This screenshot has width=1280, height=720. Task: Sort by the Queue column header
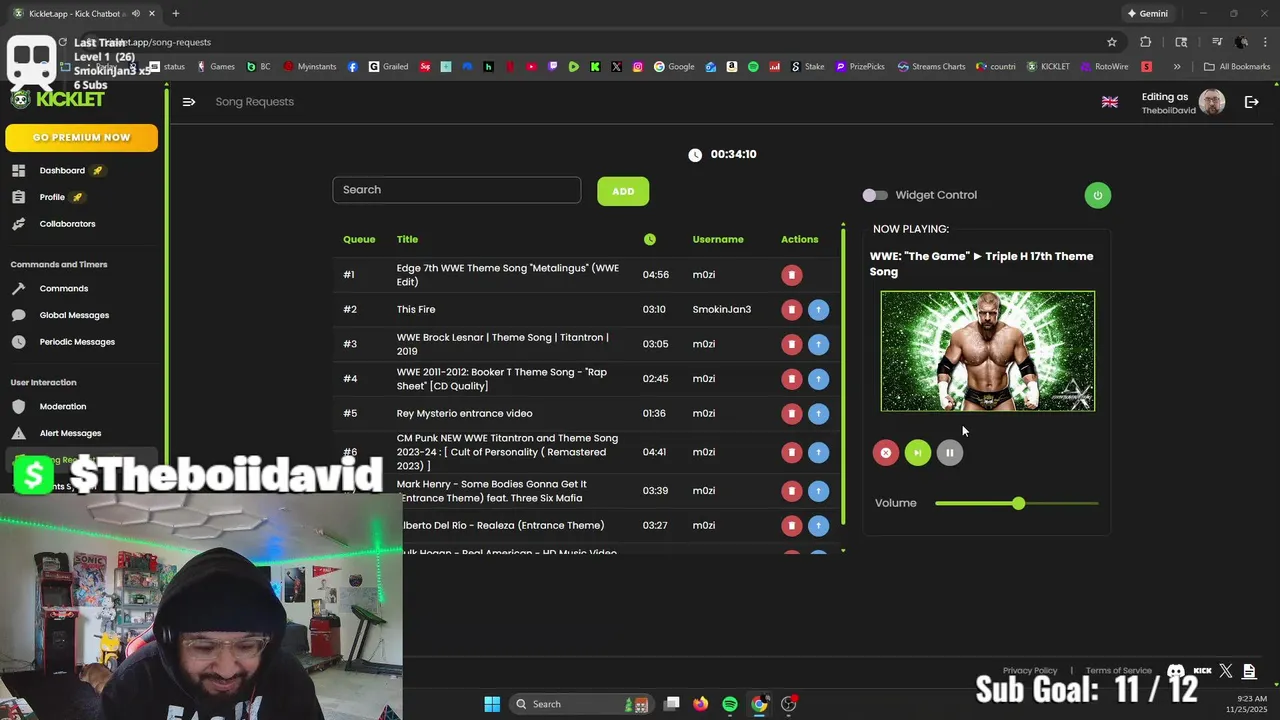tap(359, 240)
